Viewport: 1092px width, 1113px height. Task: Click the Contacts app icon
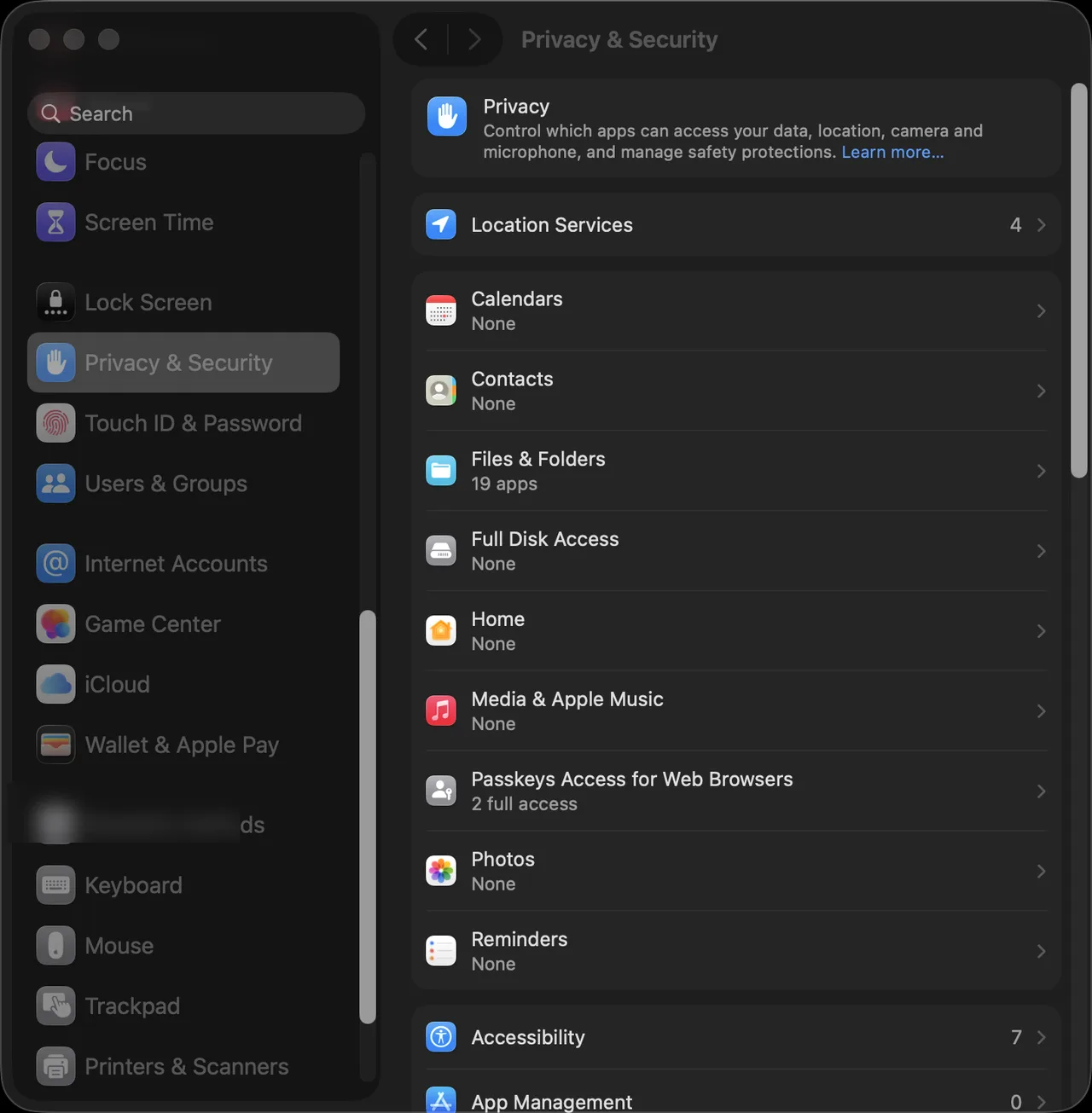point(441,391)
